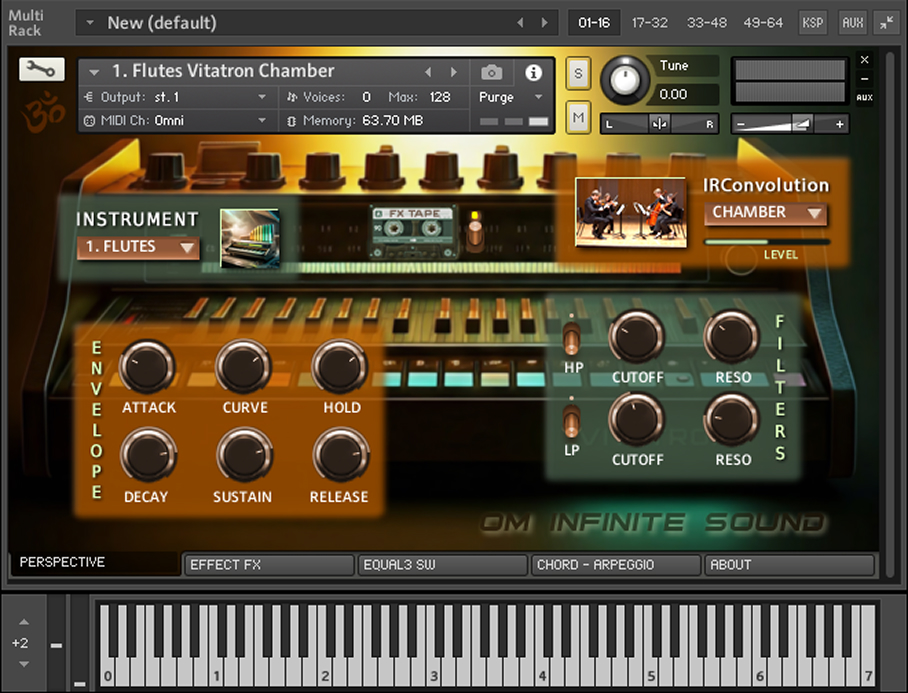908x693 pixels.
Task: Open the EQUAL3 SW tab
Action: (x=442, y=564)
